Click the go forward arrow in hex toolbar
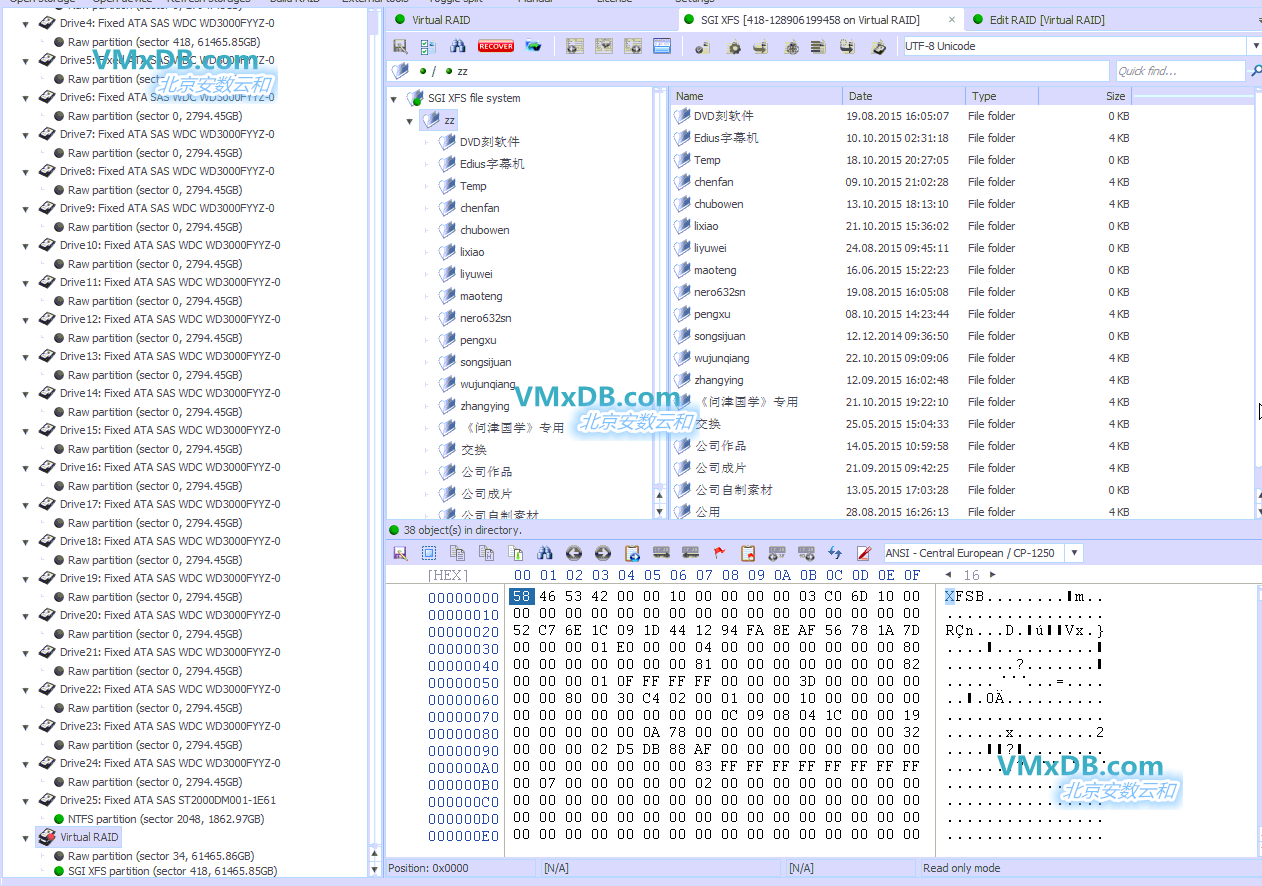The image size is (1262, 886). click(x=602, y=553)
